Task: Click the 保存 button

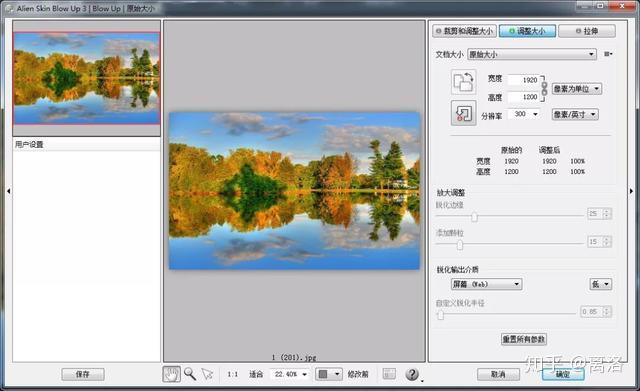Action: coord(83,374)
